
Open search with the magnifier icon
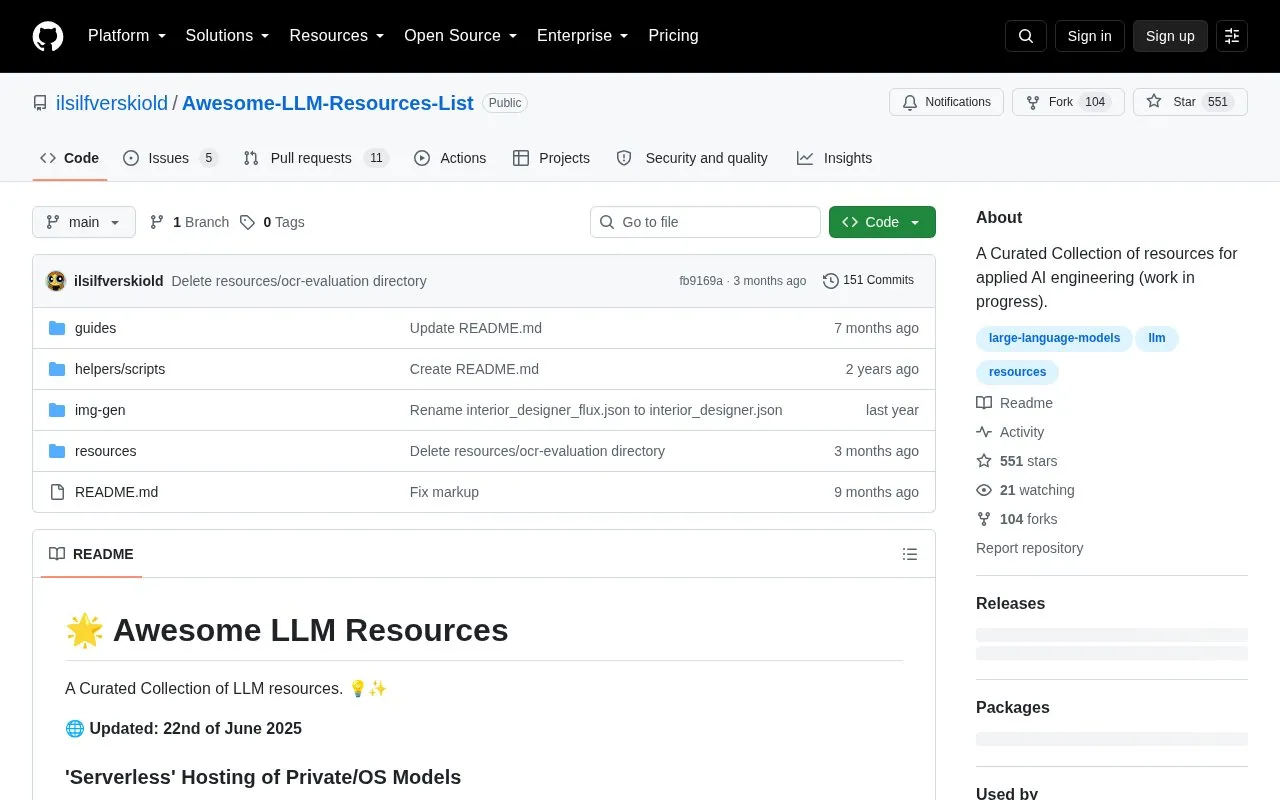pyautogui.click(x=1026, y=36)
